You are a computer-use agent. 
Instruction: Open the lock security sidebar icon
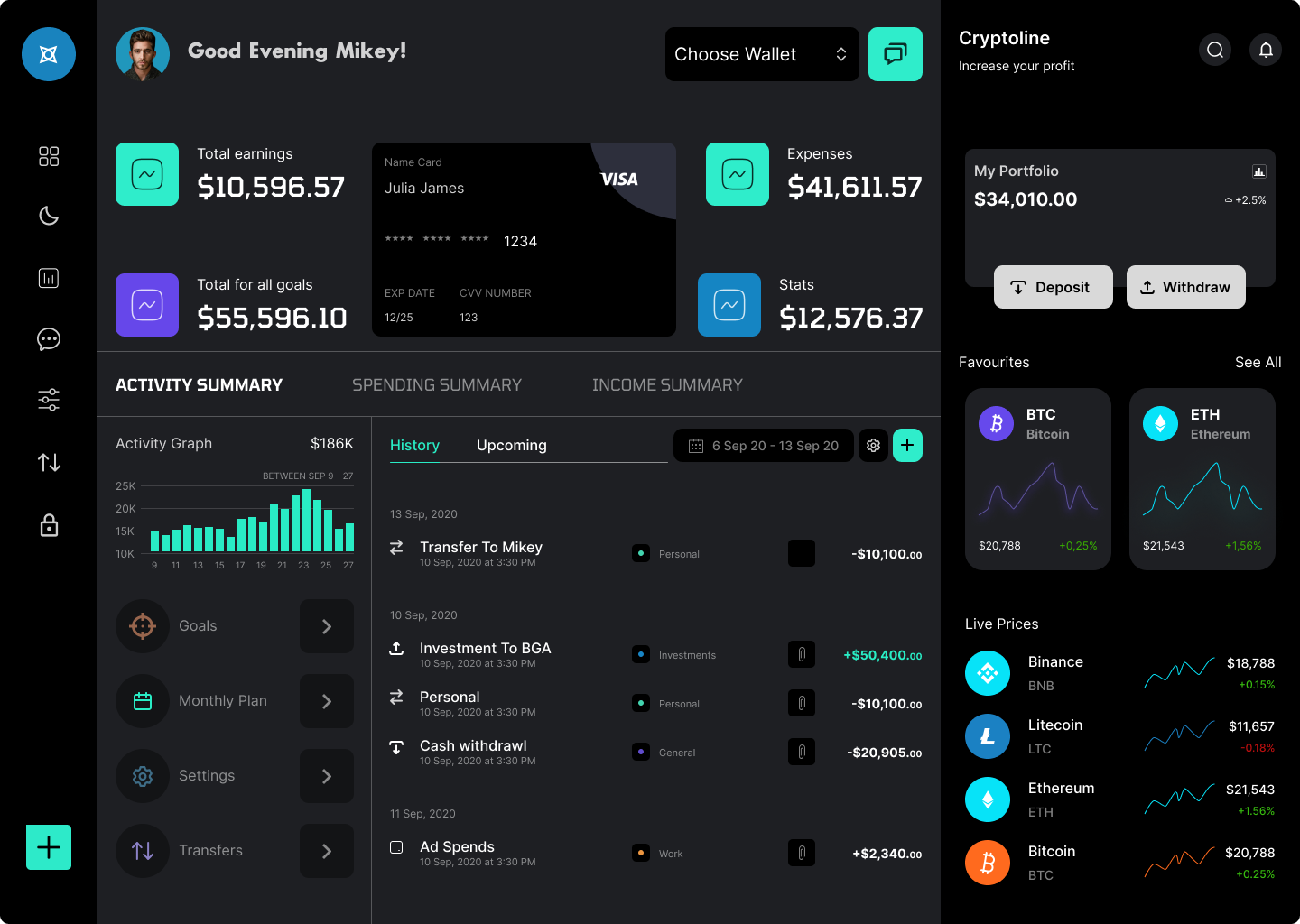point(49,525)
